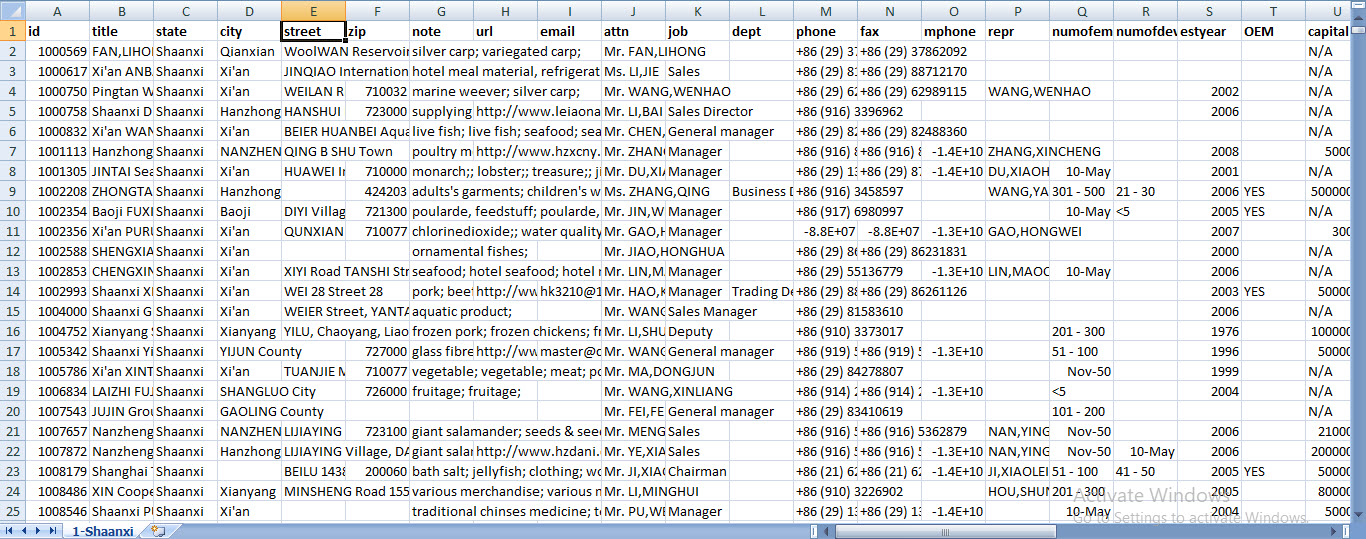Click the Select All corner box
This screenshot has width=1366, height=539.
pyautogui.click(x=11, y=11)
